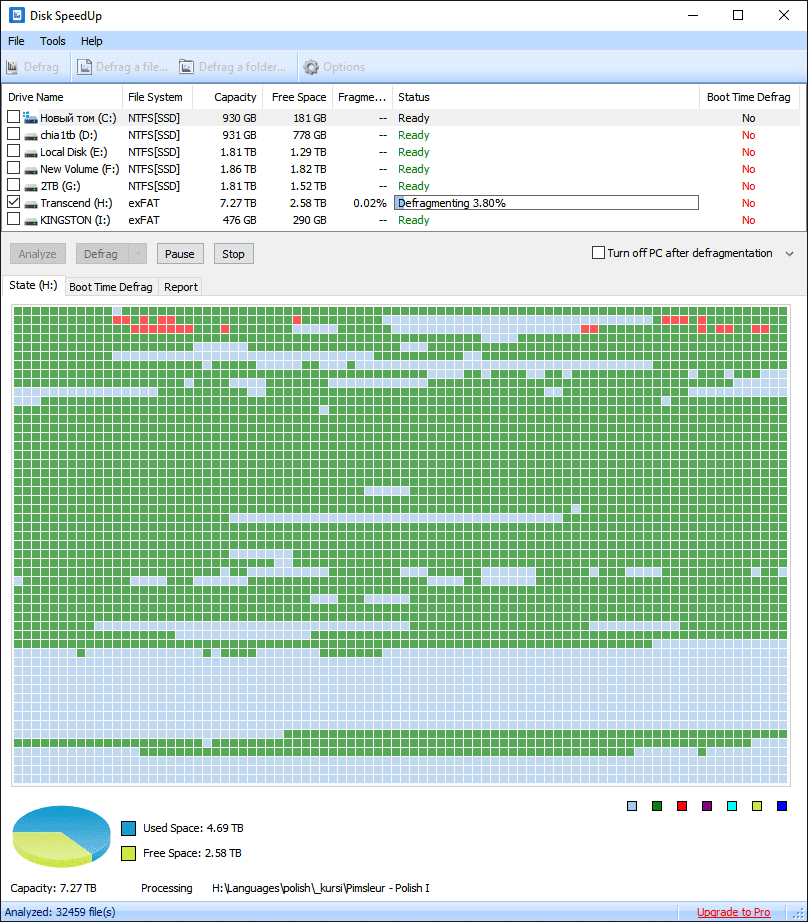Viewport: 808px width, 922px height.
Task: Check the chia1tb (D:) drive checkbox
Action: (14, 134)
